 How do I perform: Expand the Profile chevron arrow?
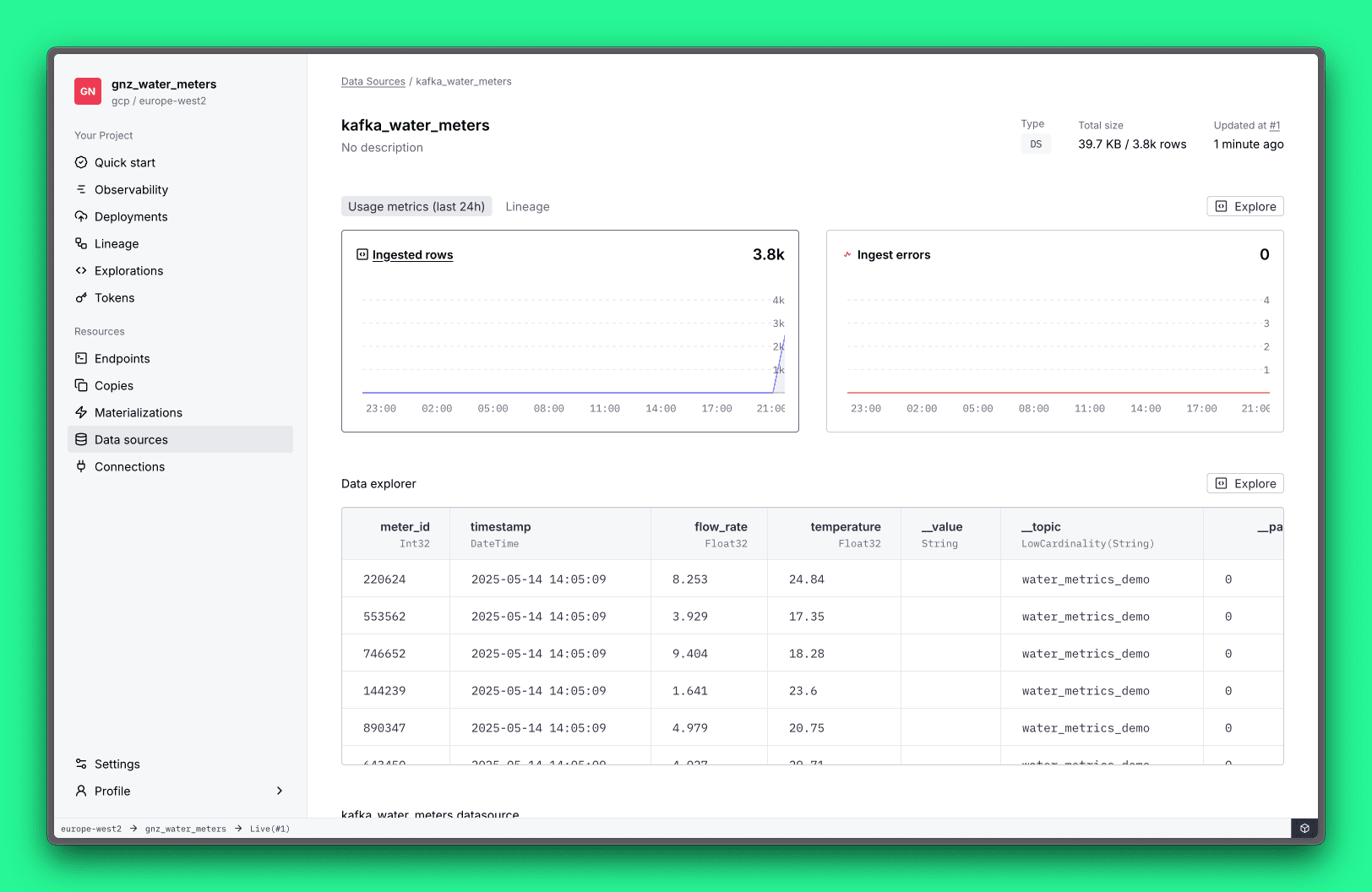pyautogui.click(x=280, y=791)
